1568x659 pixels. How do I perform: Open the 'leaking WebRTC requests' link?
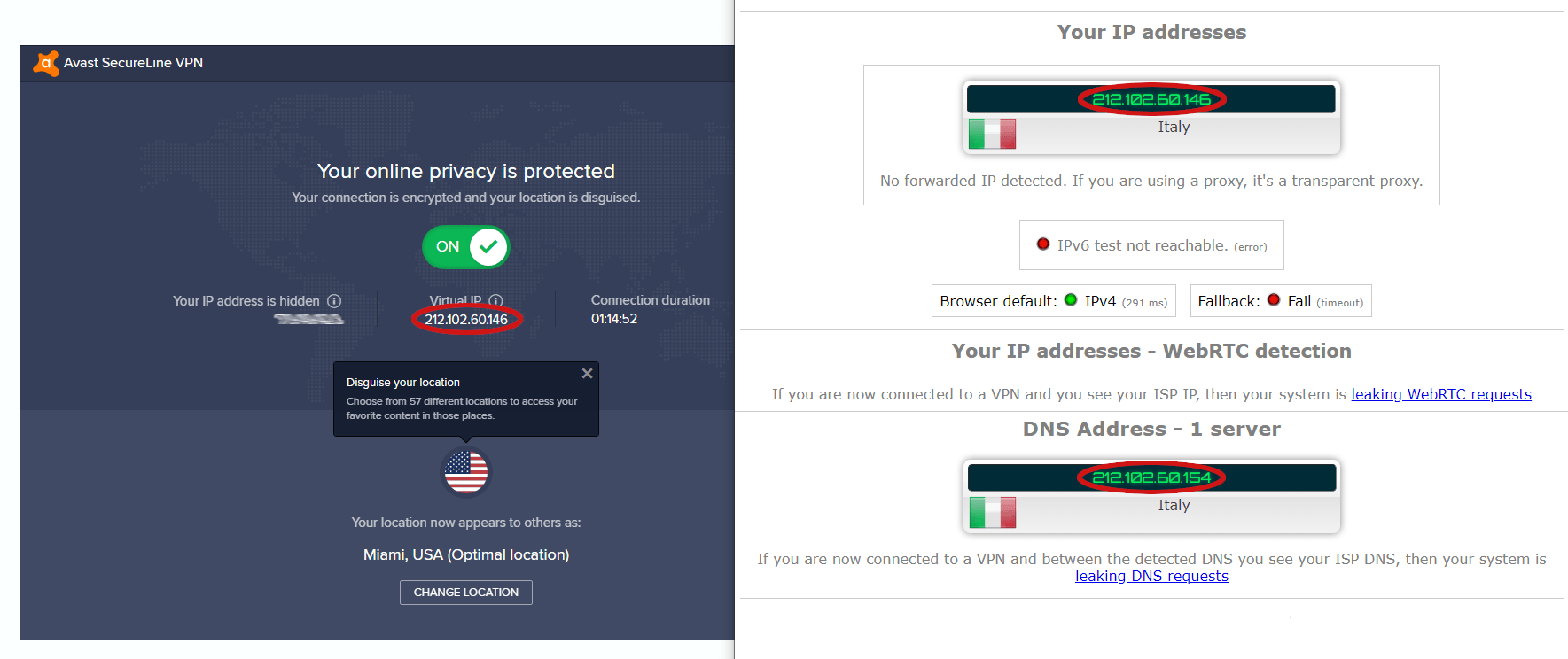1441,394
